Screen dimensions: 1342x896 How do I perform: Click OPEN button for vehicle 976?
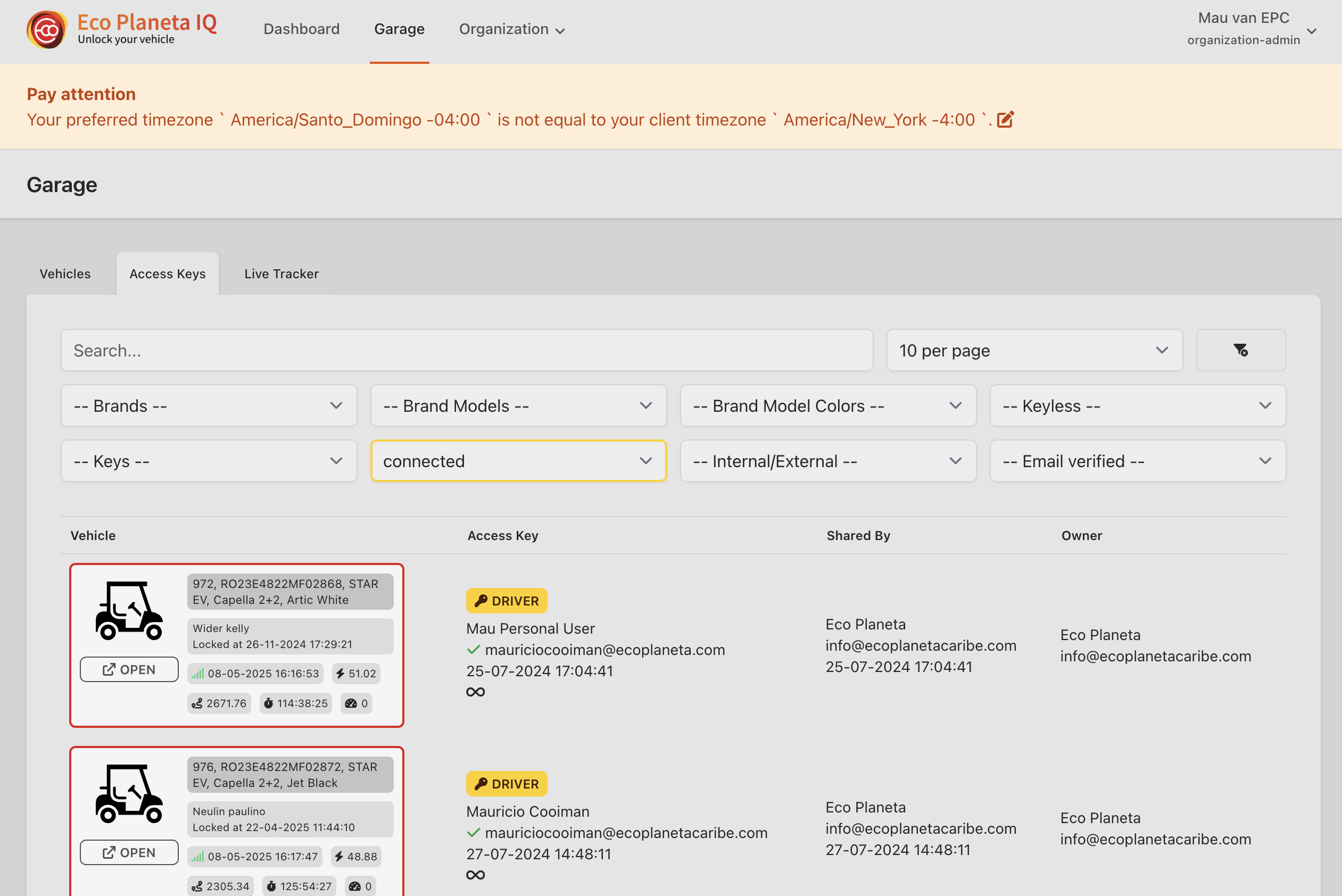pyautogui.click(x=129, y=852)
